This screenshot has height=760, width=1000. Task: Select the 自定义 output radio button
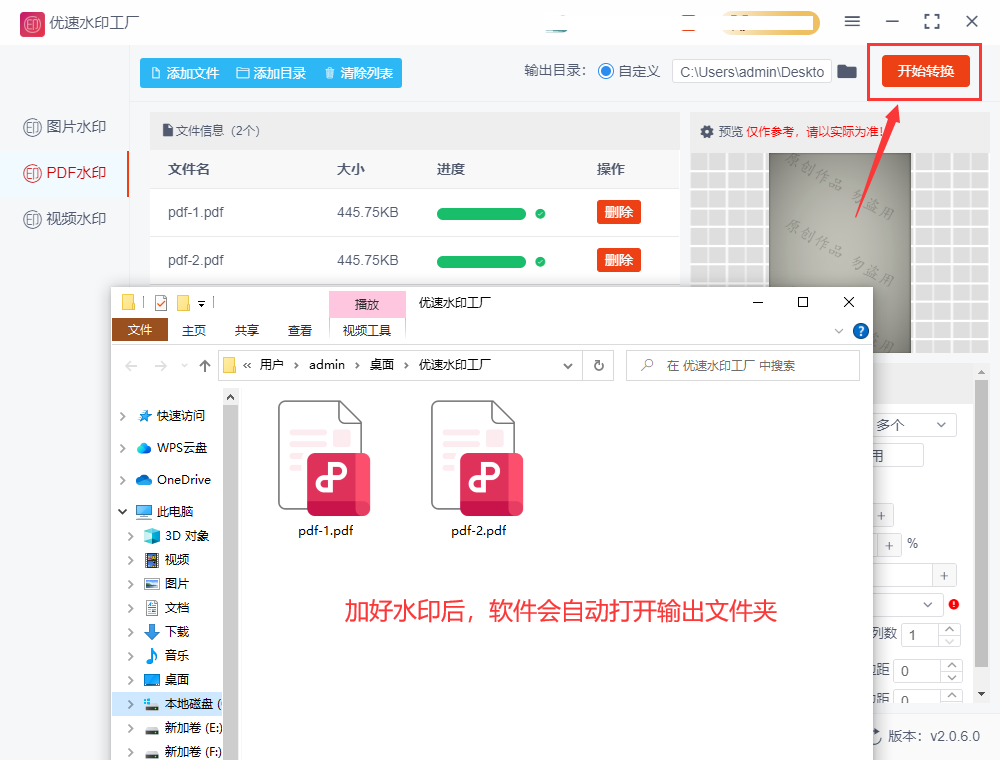pos(606,71)
